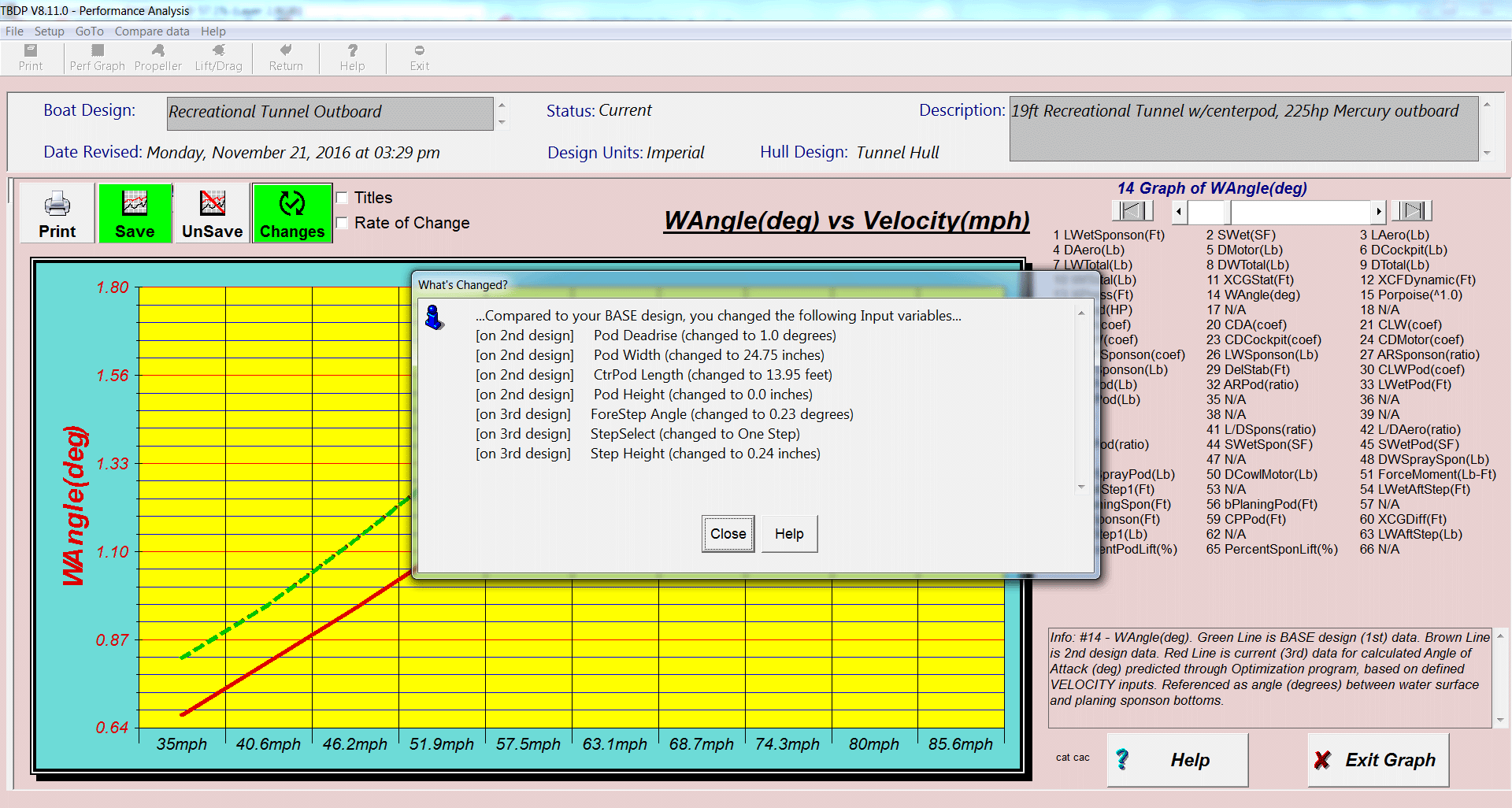
Task: Click the Exit Graph button
Action: pos(1378,760)
